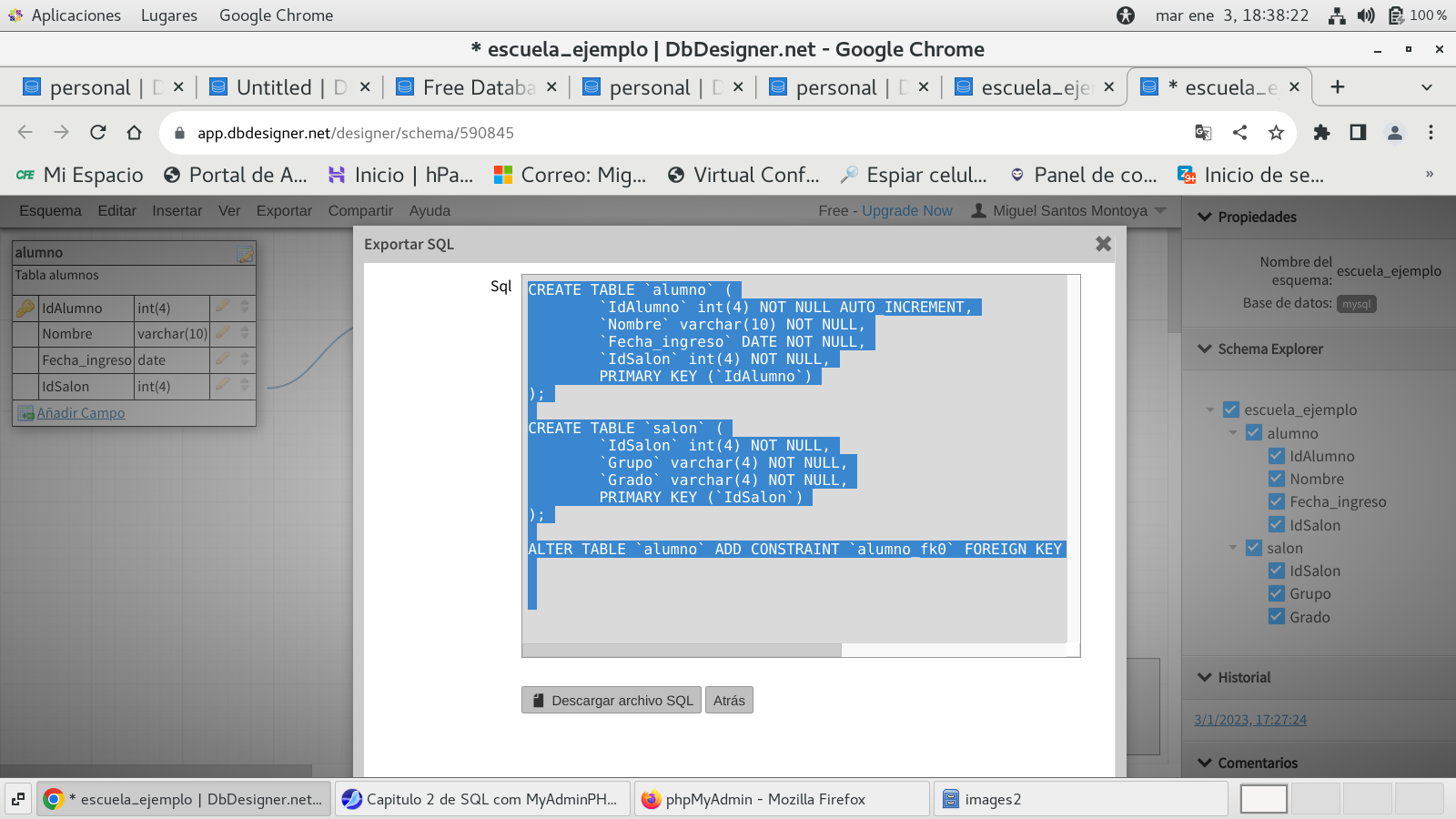The image size is (1456, 819).
Task: Click the edit icon on alumno table header
Action: point(245,254)
